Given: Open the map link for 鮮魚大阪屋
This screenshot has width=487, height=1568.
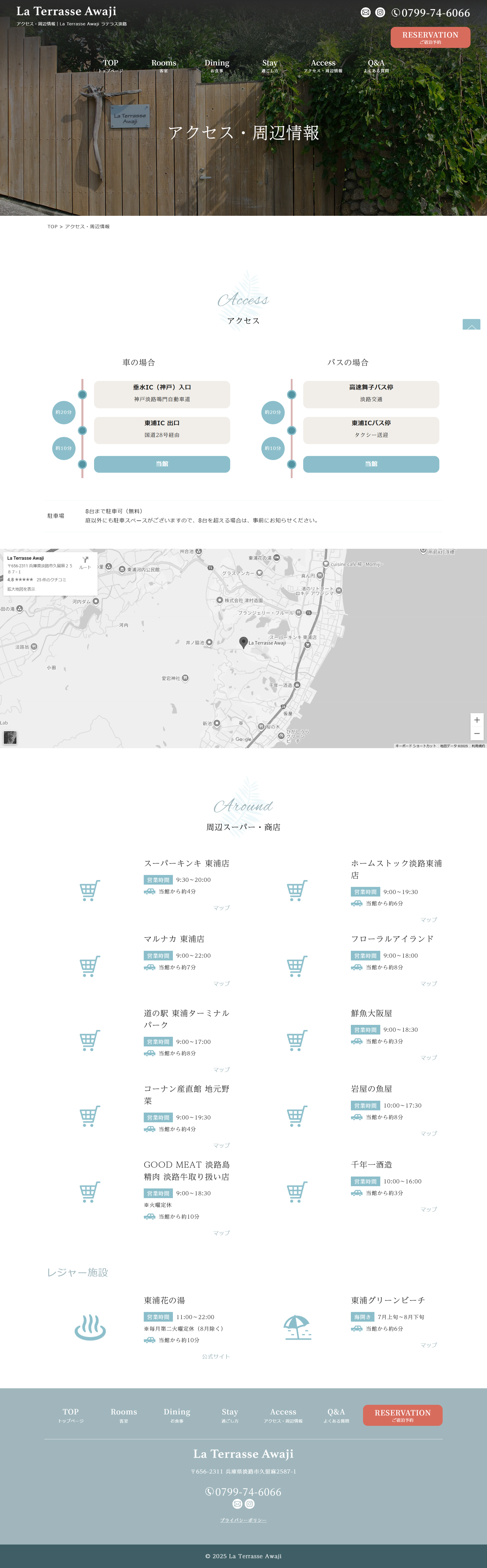Looking at the screenshot, I should pyautogui.click(x=428, y=1058).
